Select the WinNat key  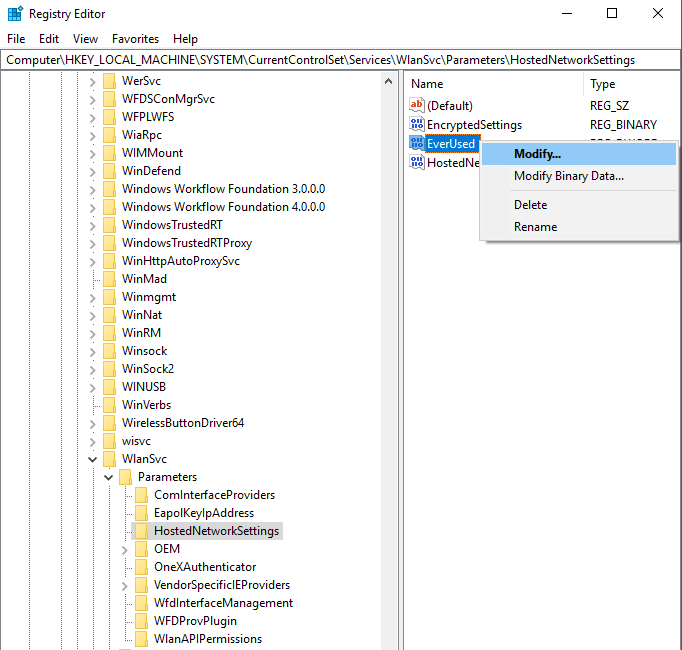pyautogui.click(x=142, y=315)
